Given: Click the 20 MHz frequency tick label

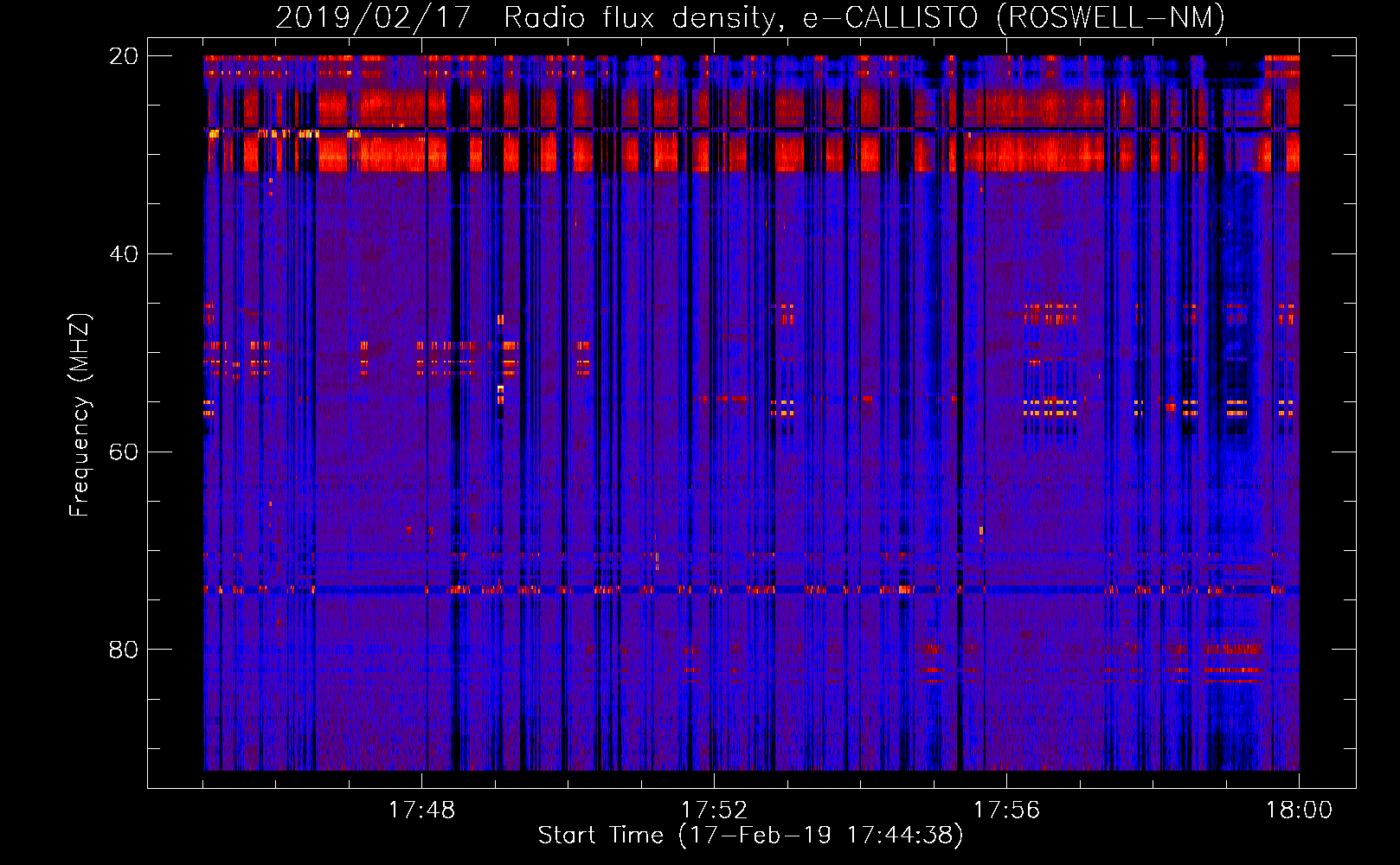Looking at the screenshot, I should point(124,56).
